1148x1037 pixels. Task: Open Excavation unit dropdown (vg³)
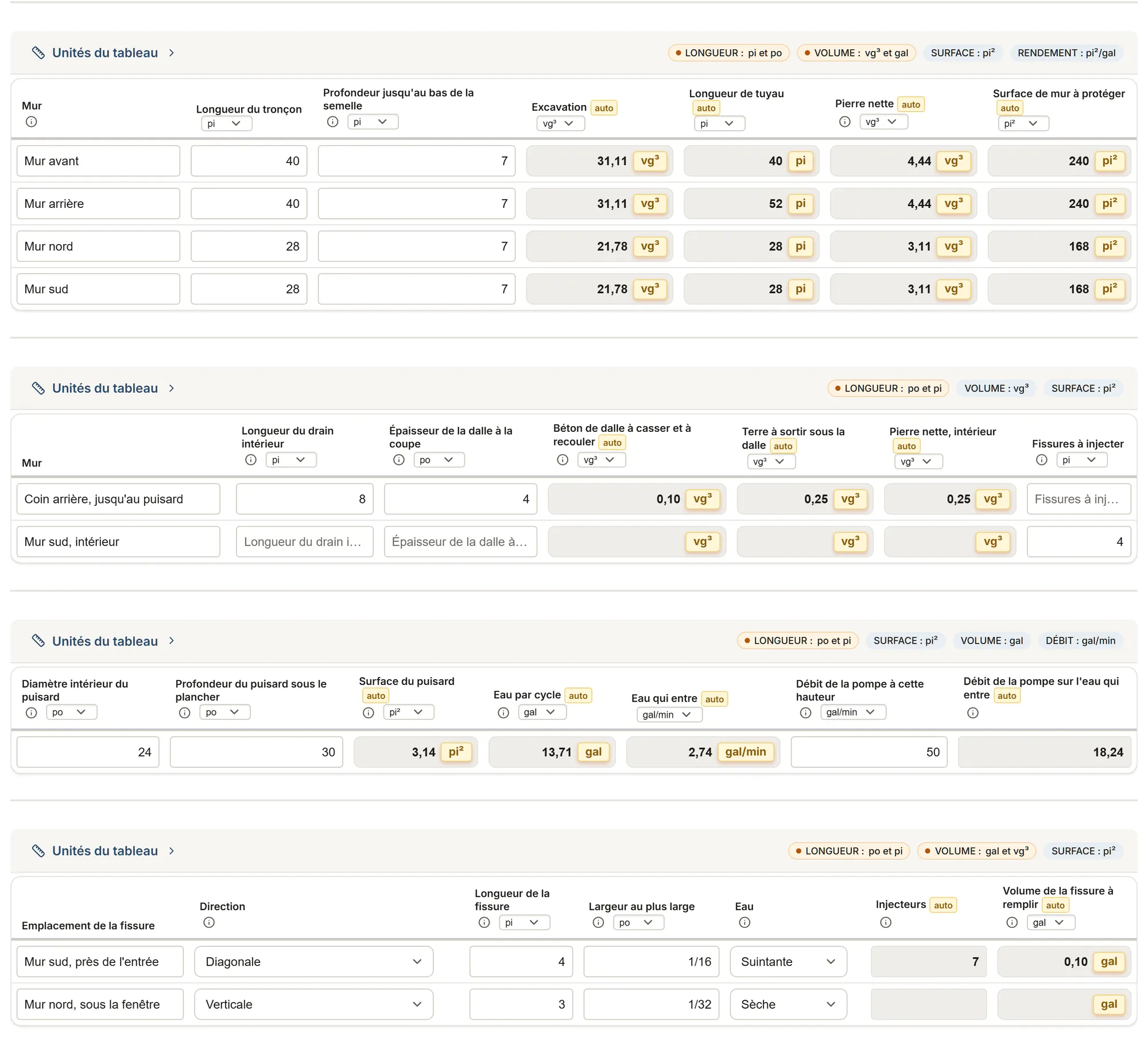560,123
